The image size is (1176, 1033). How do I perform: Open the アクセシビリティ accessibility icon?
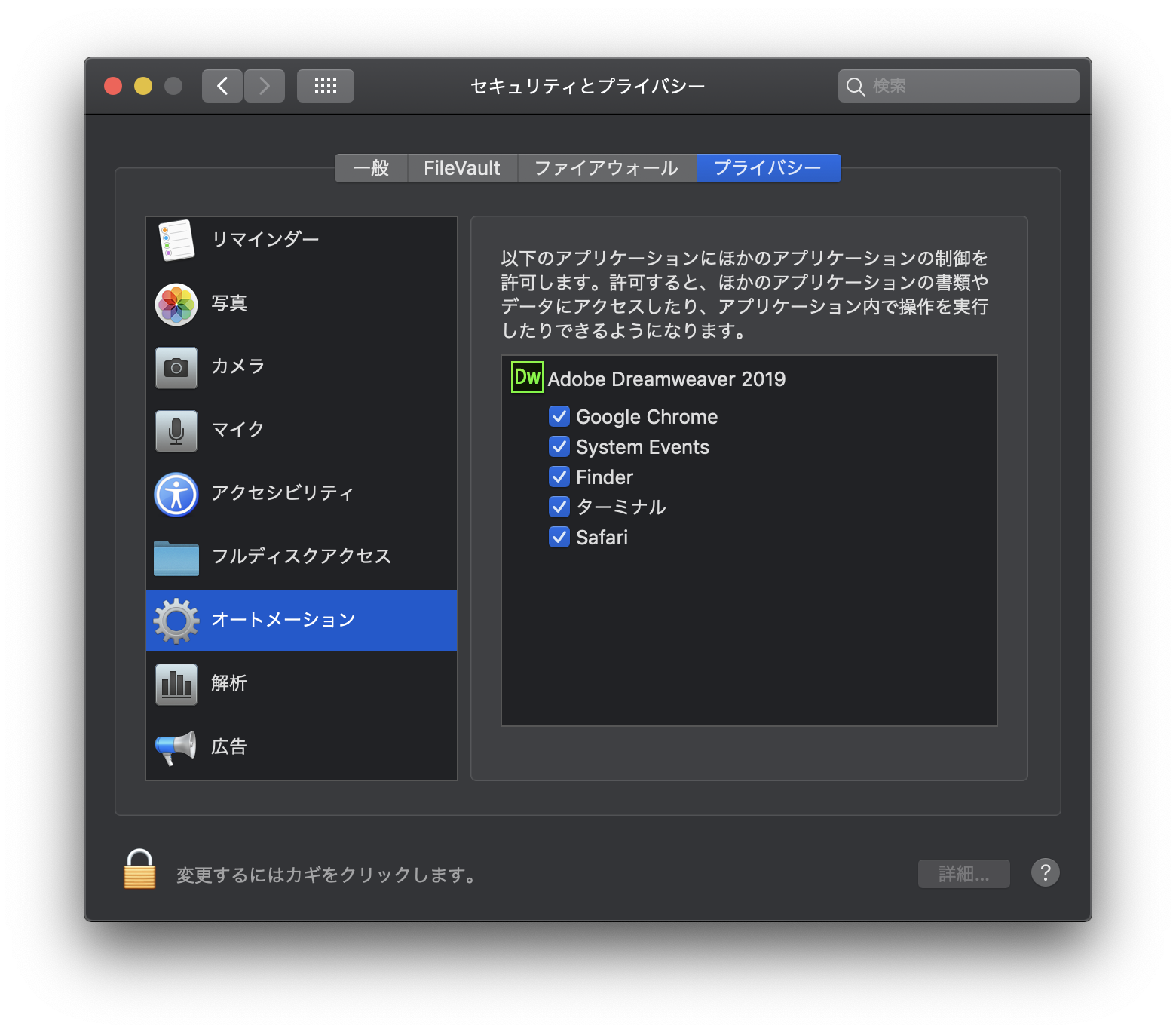pos(176,494)
